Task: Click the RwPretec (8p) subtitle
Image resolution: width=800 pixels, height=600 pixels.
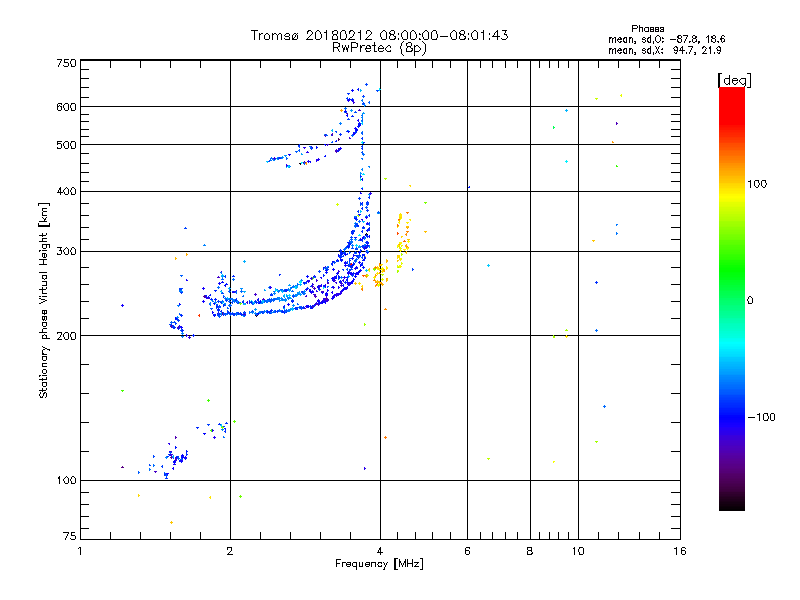Action: click(x=379, y=47)
